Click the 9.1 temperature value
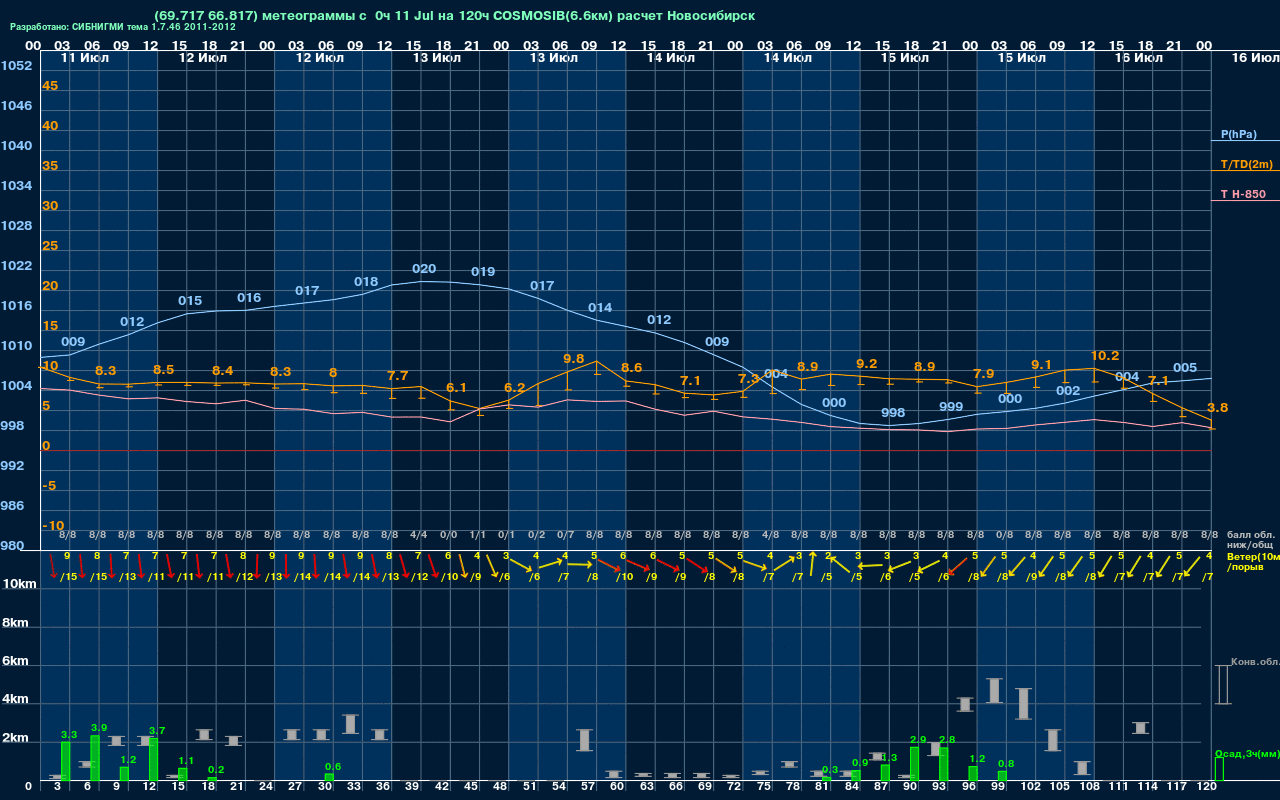 1042,365
